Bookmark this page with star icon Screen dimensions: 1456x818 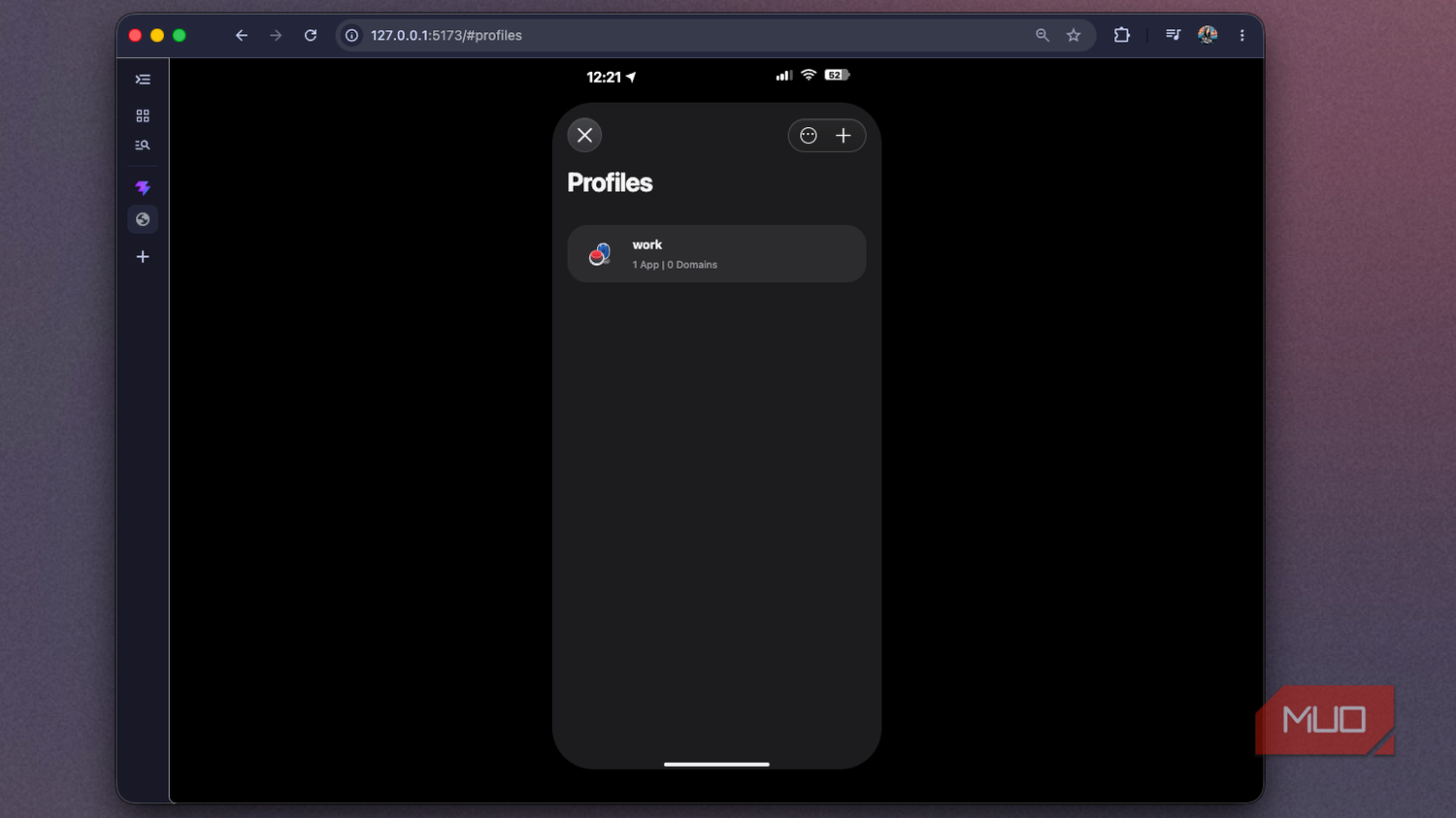1074,35
